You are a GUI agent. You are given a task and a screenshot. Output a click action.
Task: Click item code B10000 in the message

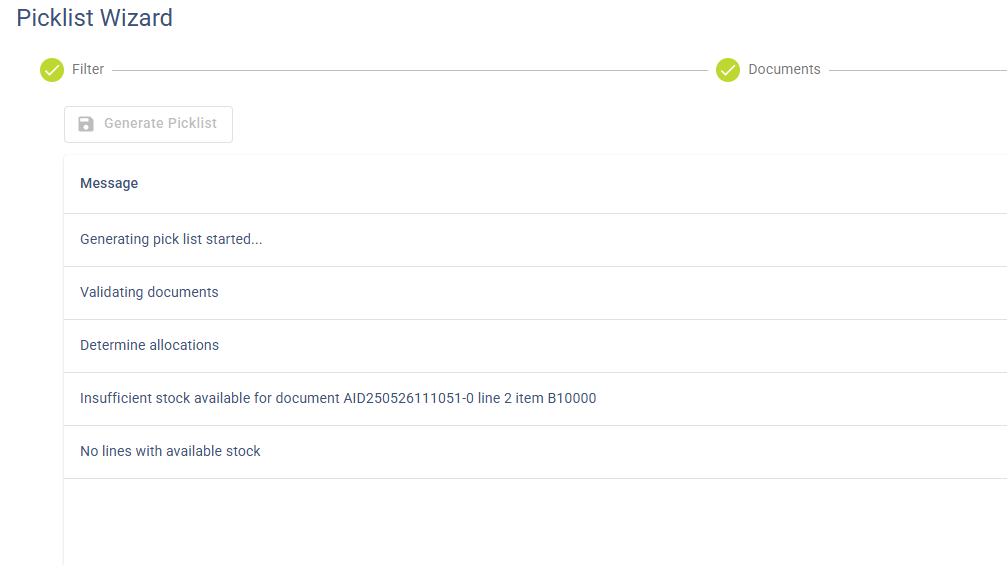571,399
